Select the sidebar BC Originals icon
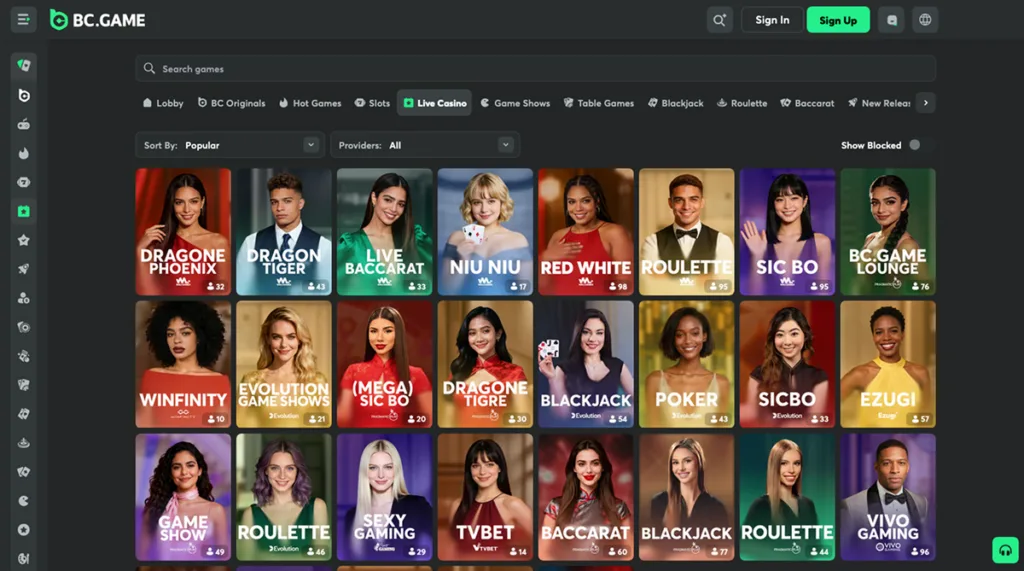 (24, 95)
